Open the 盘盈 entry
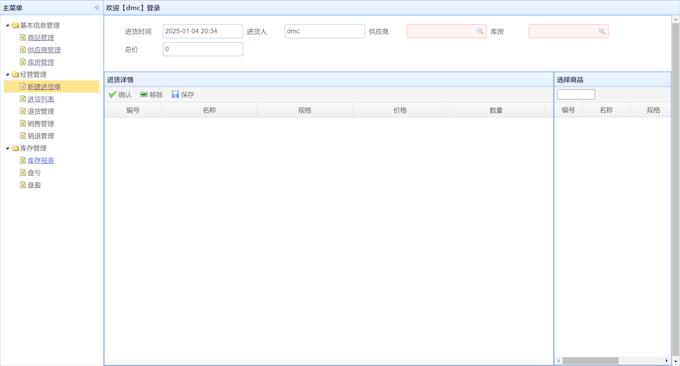Screen dimensions: 680x366 34,185
